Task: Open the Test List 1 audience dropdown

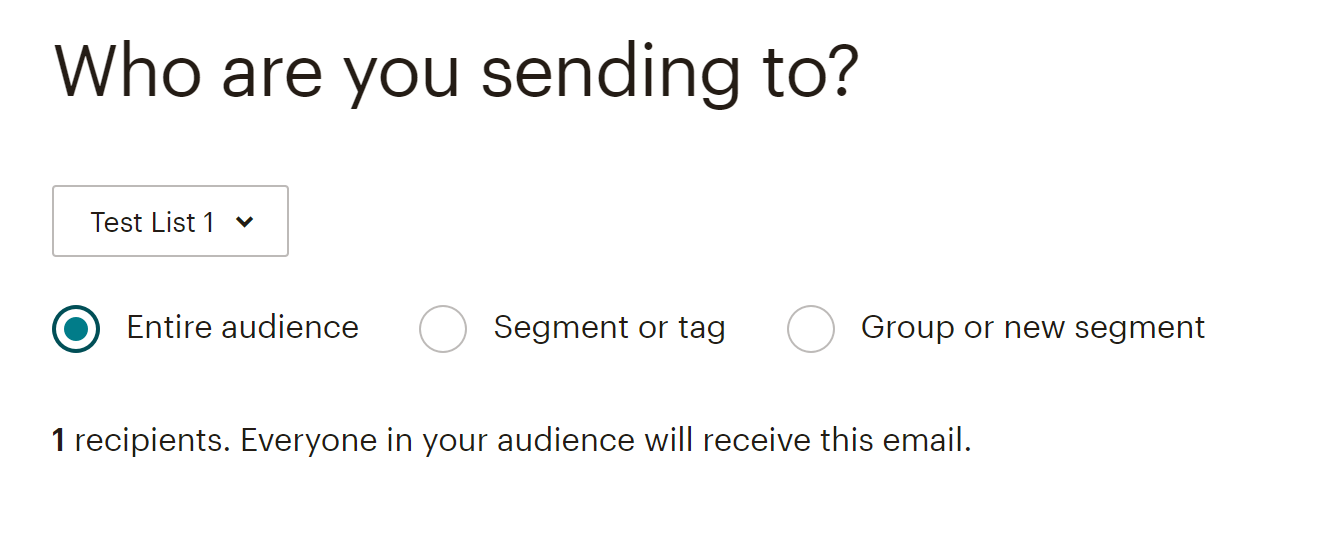Action: click(x=170, y=221)
